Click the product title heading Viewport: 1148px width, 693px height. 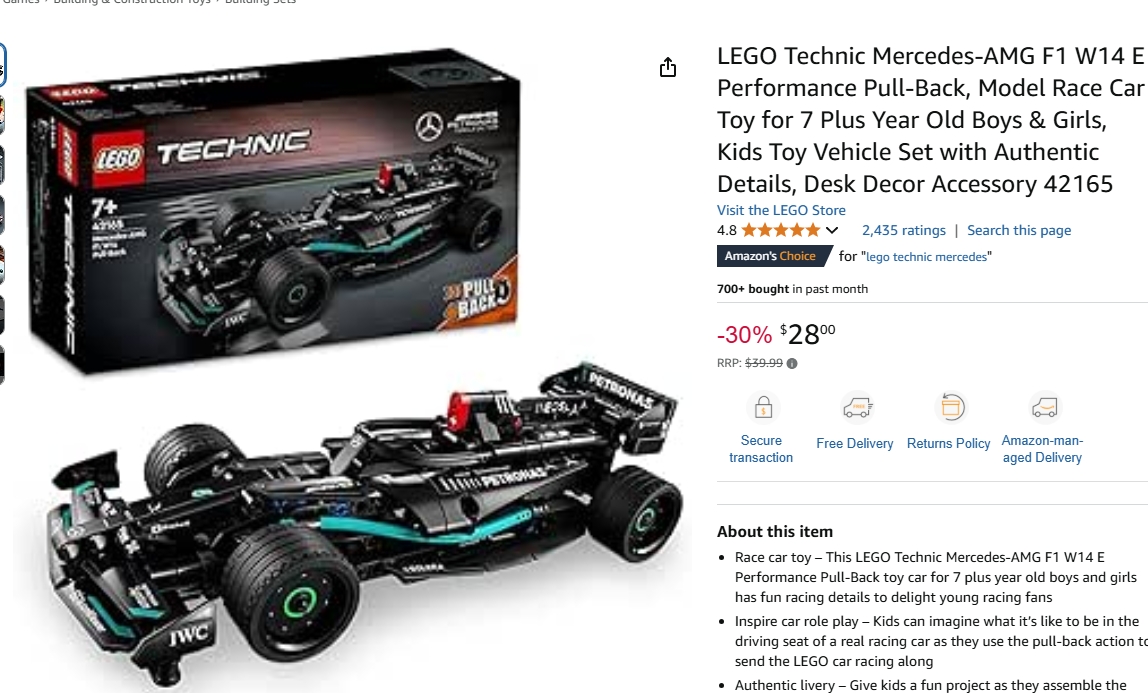click(931, 119)
